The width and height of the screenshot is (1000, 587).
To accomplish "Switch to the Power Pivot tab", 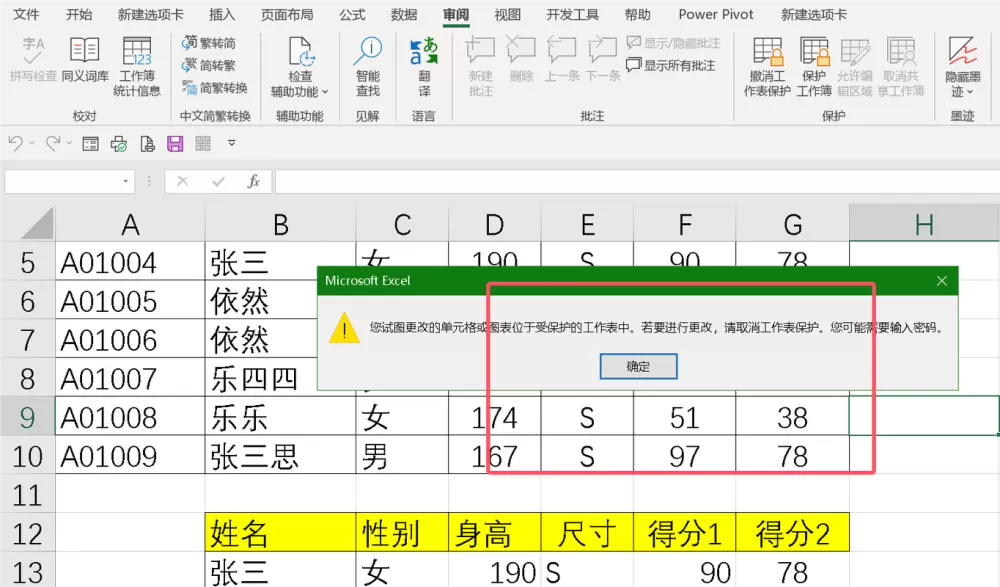I will click(x=716, y=15).
